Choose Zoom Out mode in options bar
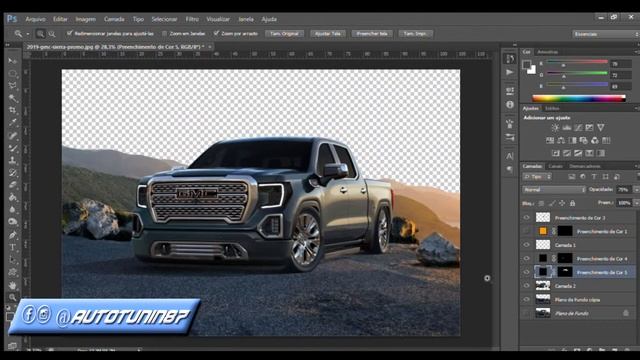This screenshot has height=360, width=640. 52,34
